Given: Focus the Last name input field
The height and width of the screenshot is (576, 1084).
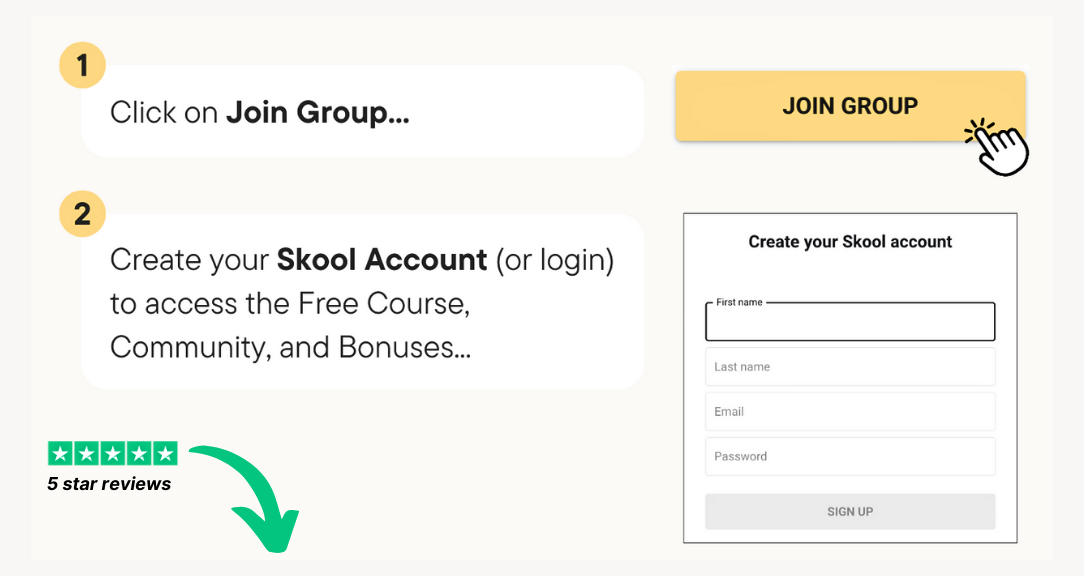Looking at the screenshot, I should click(x=850, y=366).
